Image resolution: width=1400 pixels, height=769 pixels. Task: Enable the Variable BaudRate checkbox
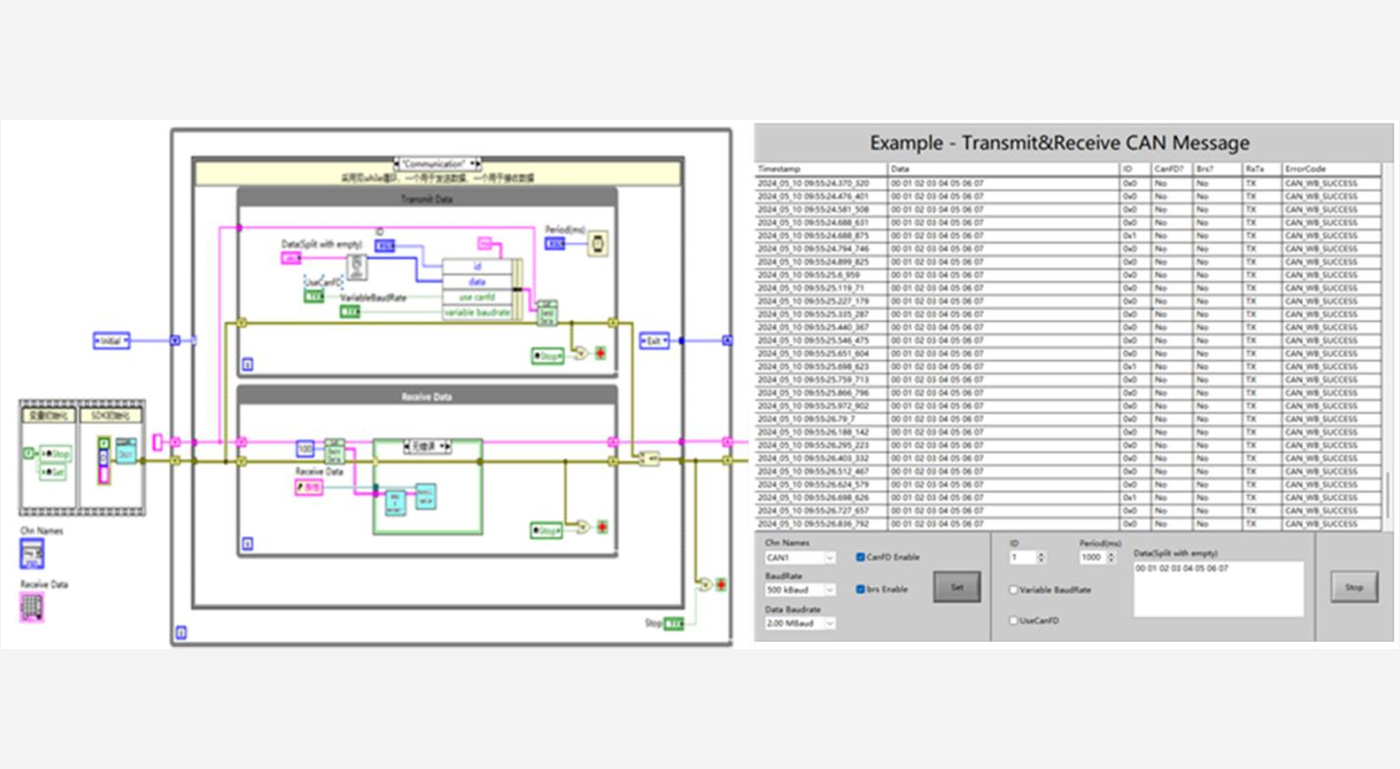1014,590
